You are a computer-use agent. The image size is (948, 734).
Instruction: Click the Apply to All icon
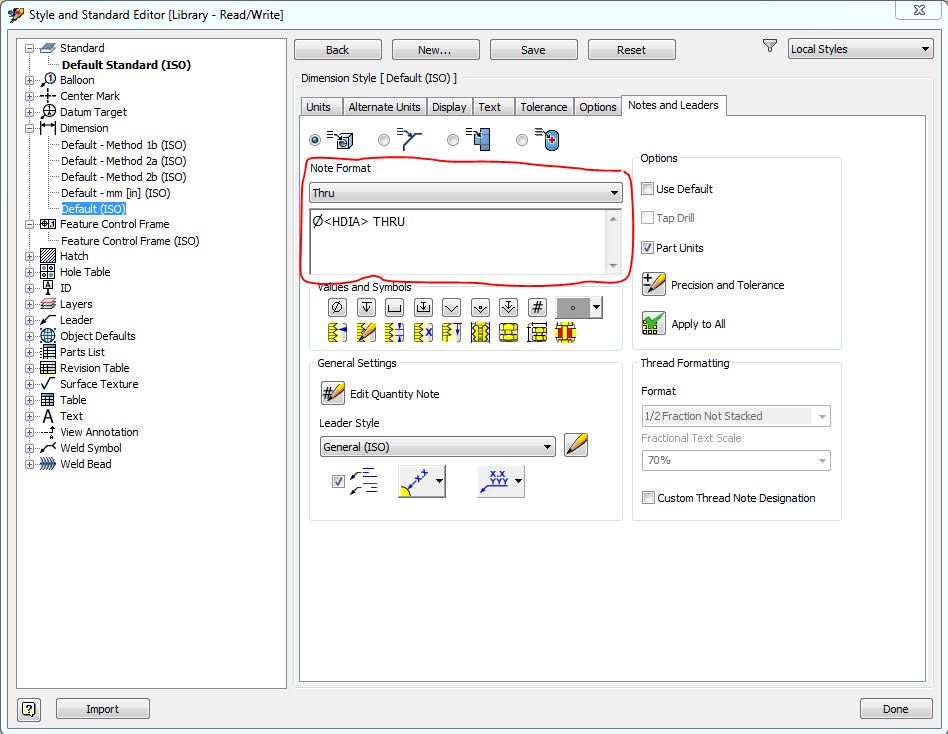point(654,324)
